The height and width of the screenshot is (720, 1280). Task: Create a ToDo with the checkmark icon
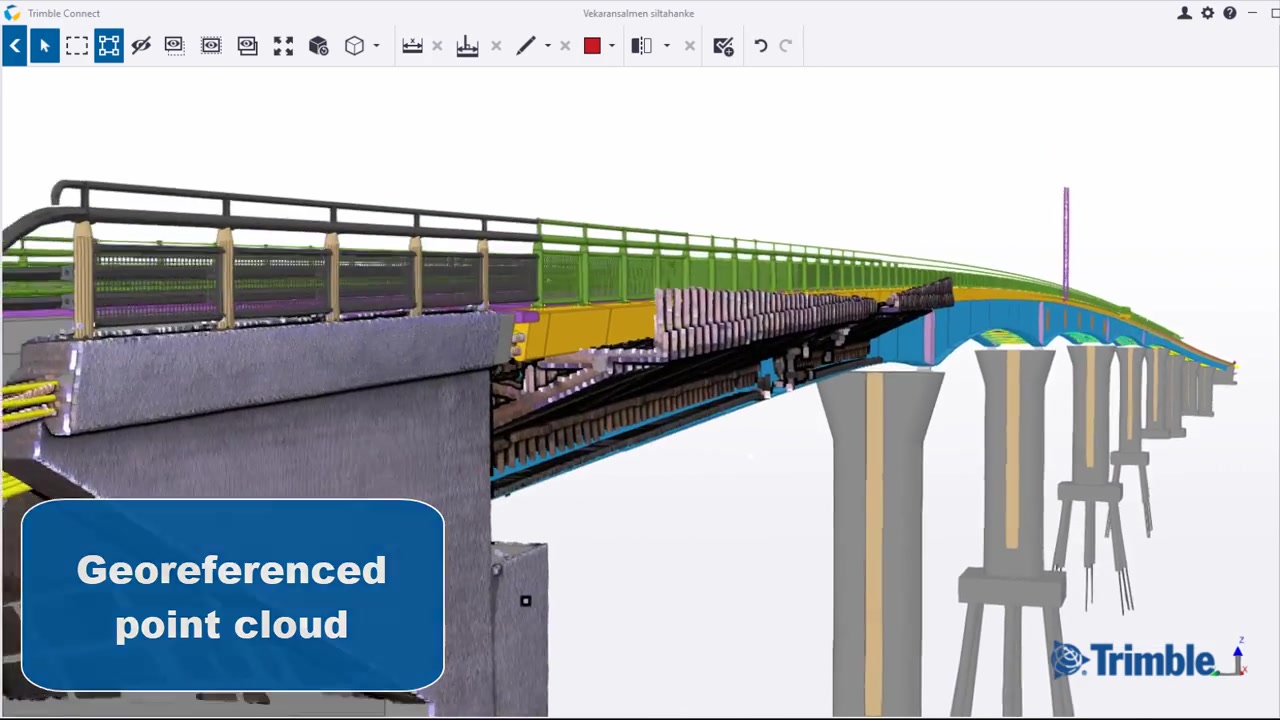723,45
